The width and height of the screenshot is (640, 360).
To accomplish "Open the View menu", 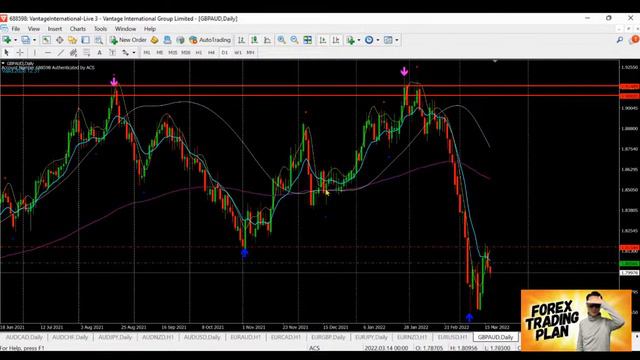I will tap(34, 29).
